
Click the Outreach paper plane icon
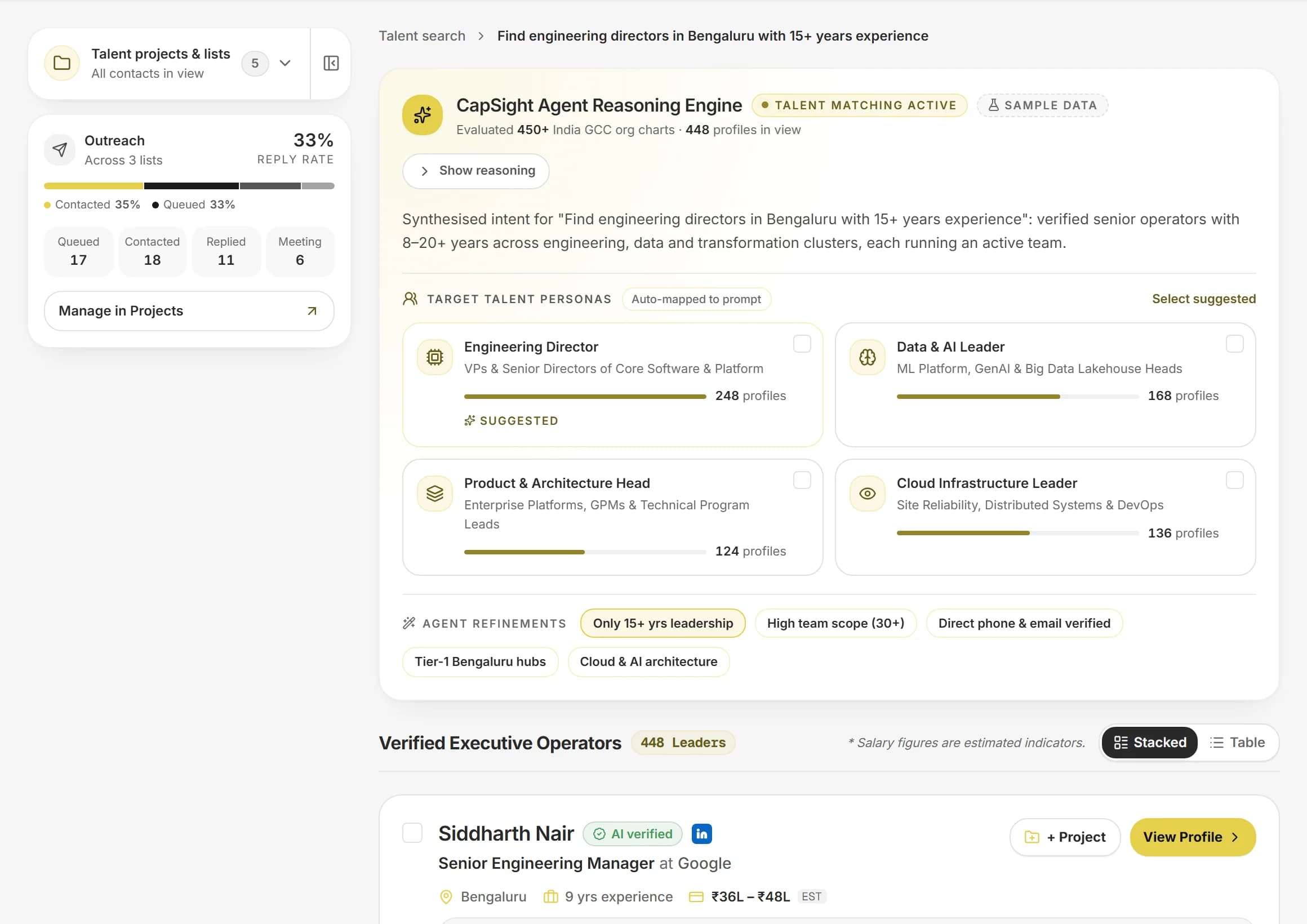click(60, 150)
